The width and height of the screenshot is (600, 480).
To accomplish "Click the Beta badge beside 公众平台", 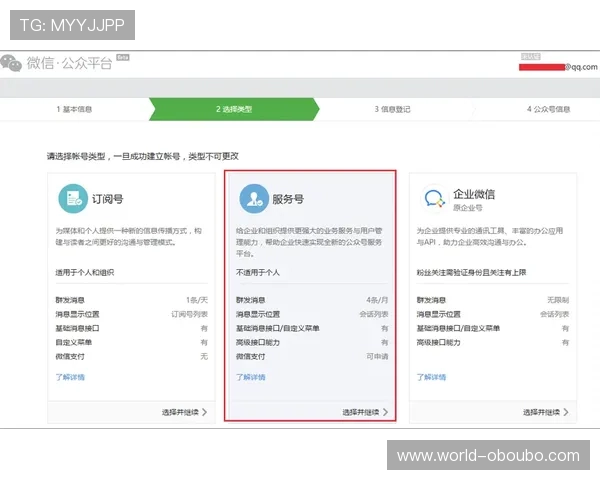I will click(123, 57).
